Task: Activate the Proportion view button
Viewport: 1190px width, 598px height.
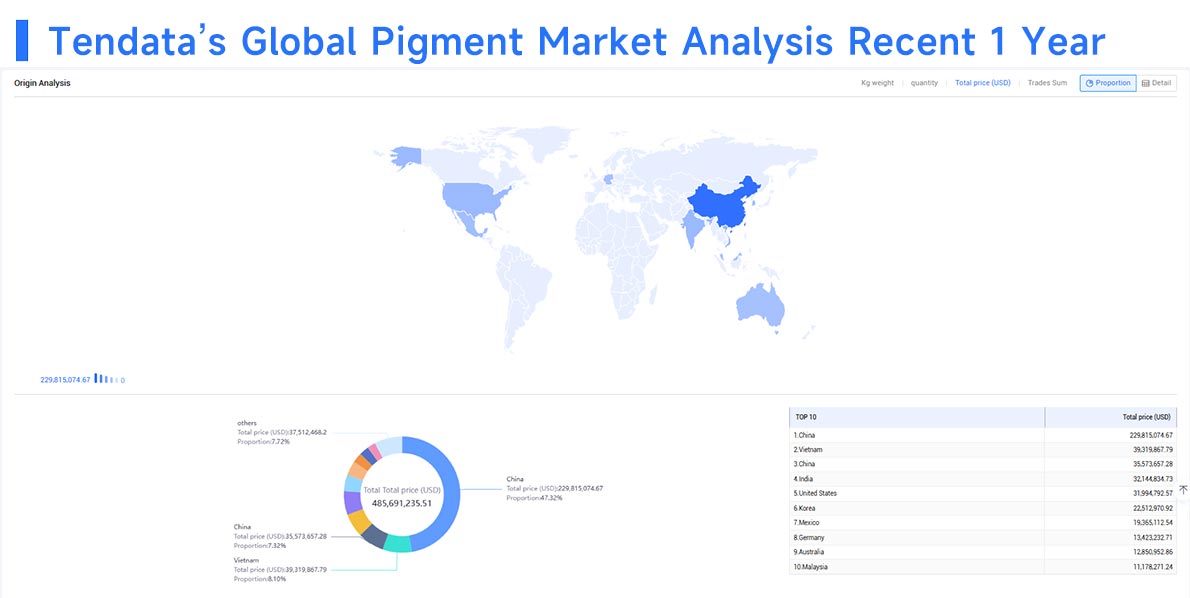Action: (x=1108, y=83)
